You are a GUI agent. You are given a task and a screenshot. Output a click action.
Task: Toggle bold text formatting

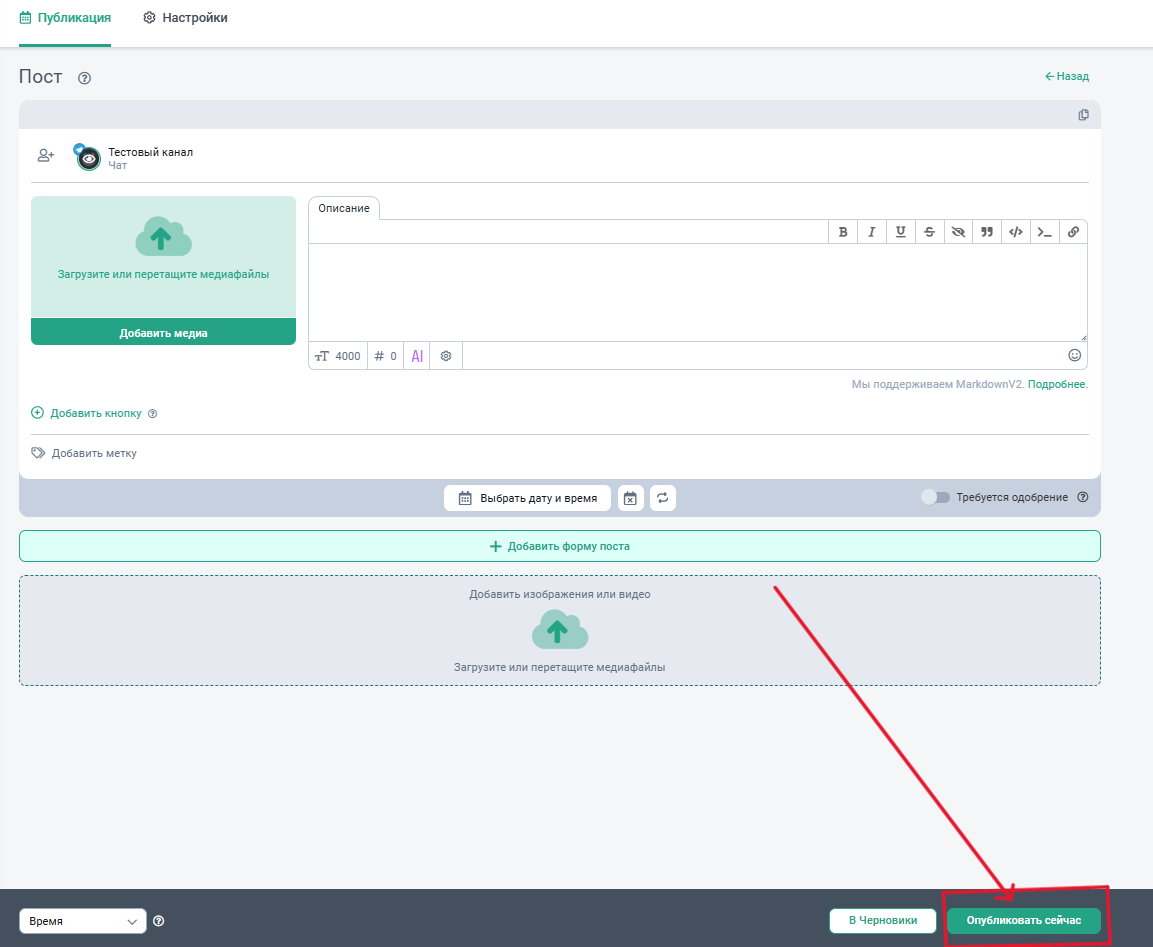tap(843, 232)
